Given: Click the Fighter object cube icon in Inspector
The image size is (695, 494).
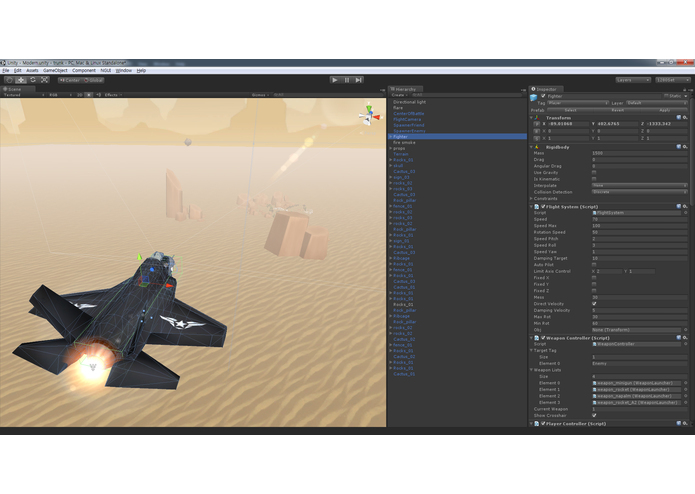Looking at the screenshot, I should (x=534, y=97).
